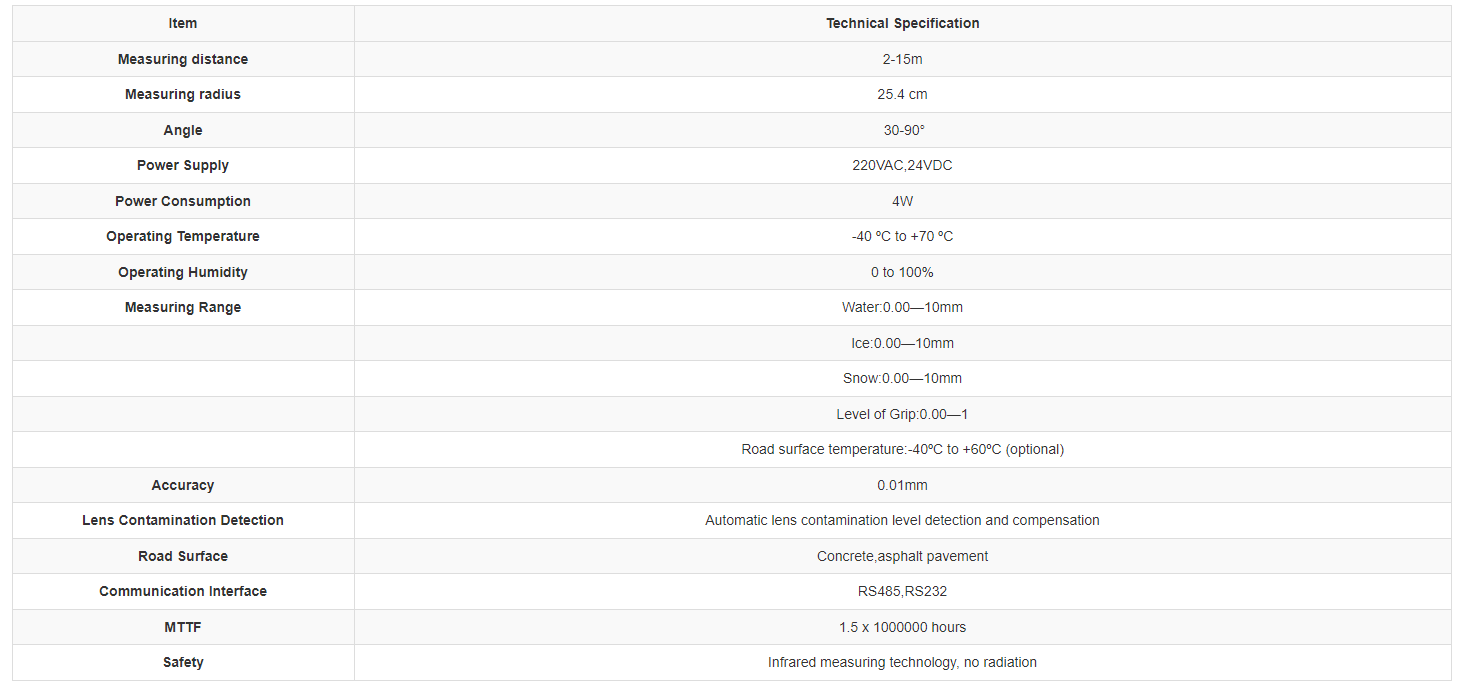Screen dimensions: 1458x687
Task: Click the "0 to 100%" humidity value
Action: click(x=902, y=272)
